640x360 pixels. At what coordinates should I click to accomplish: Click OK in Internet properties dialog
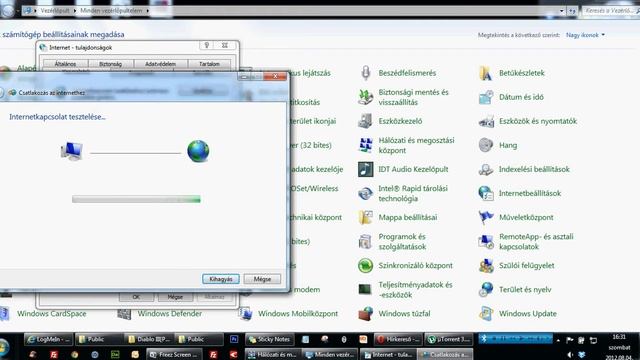pos(136,297)
